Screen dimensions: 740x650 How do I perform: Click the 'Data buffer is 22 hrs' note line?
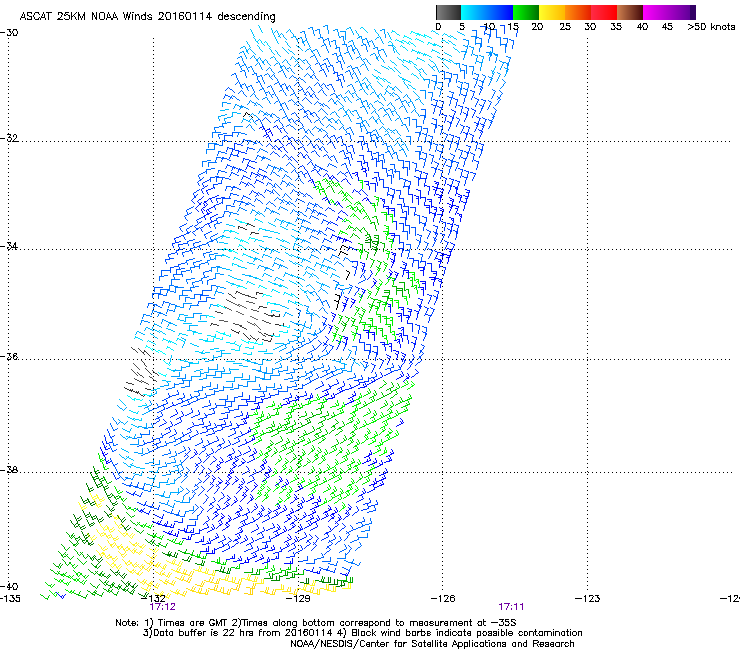point(362,633)
